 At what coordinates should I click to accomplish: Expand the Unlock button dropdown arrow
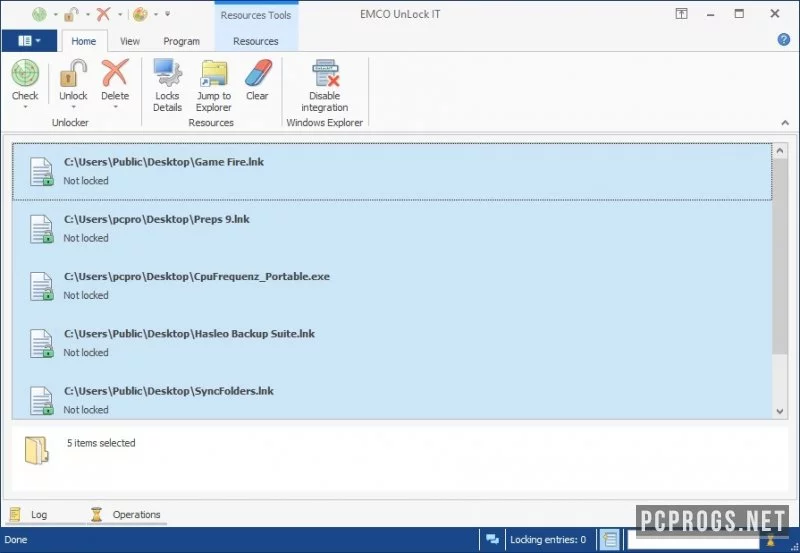click(x=73, y=107)
